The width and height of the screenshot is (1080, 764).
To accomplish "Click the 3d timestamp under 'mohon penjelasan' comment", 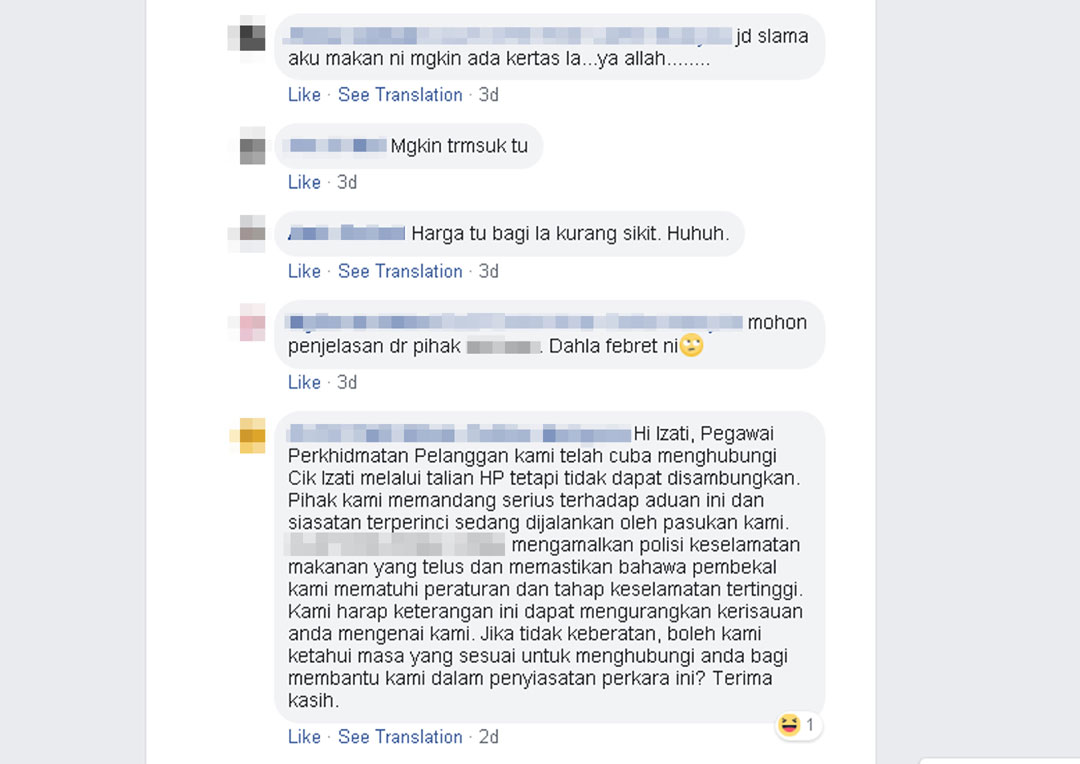I will [x=346, y=382].
